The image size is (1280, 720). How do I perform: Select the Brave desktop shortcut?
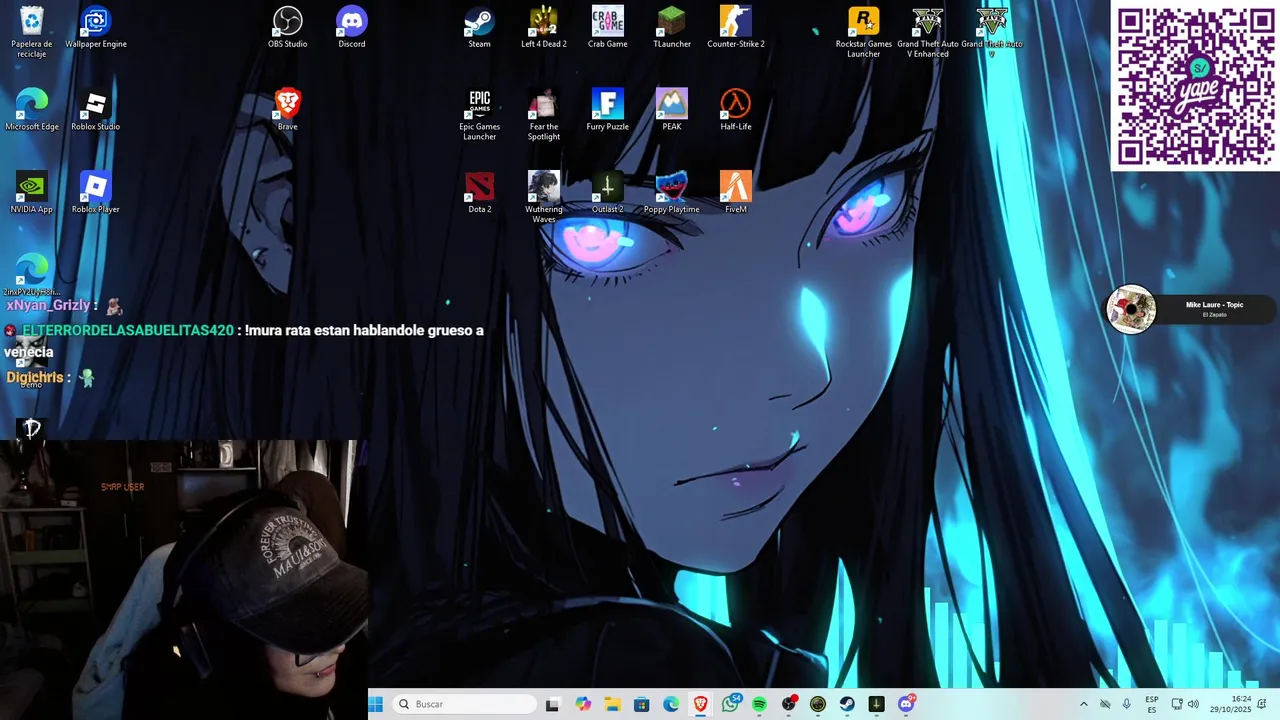[x=288, y=110]
